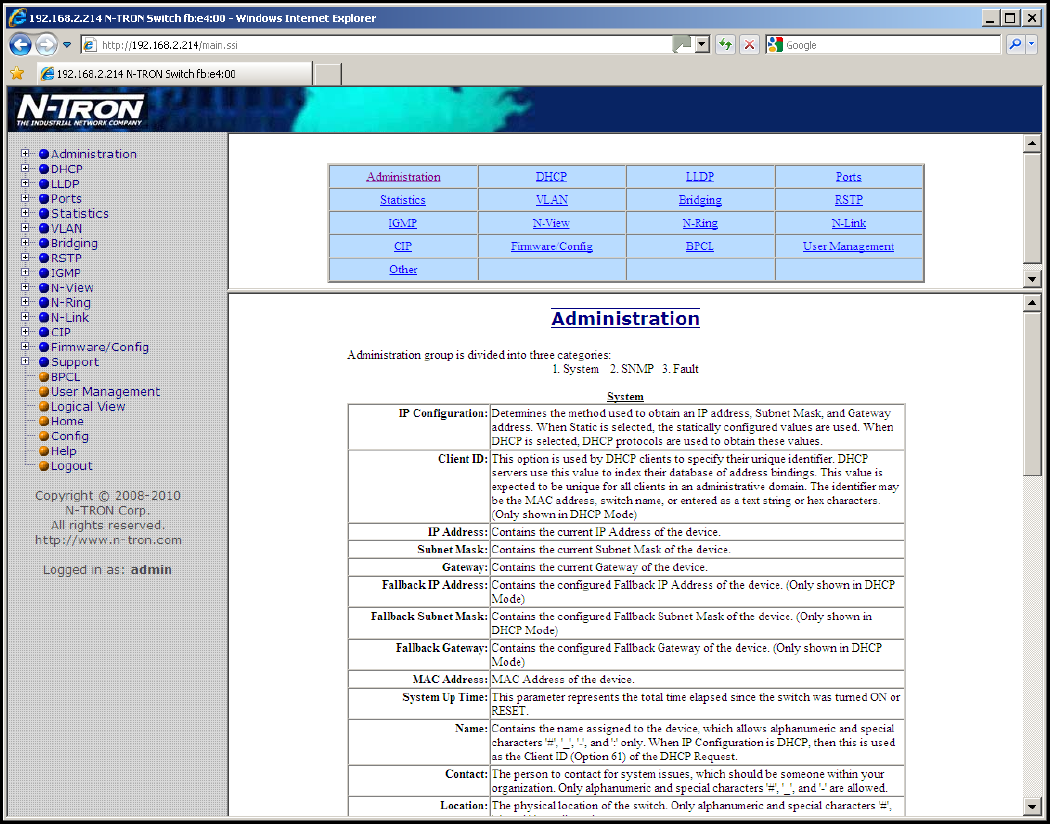Select the N-TRON Switch browser tab

pos(175,74)
